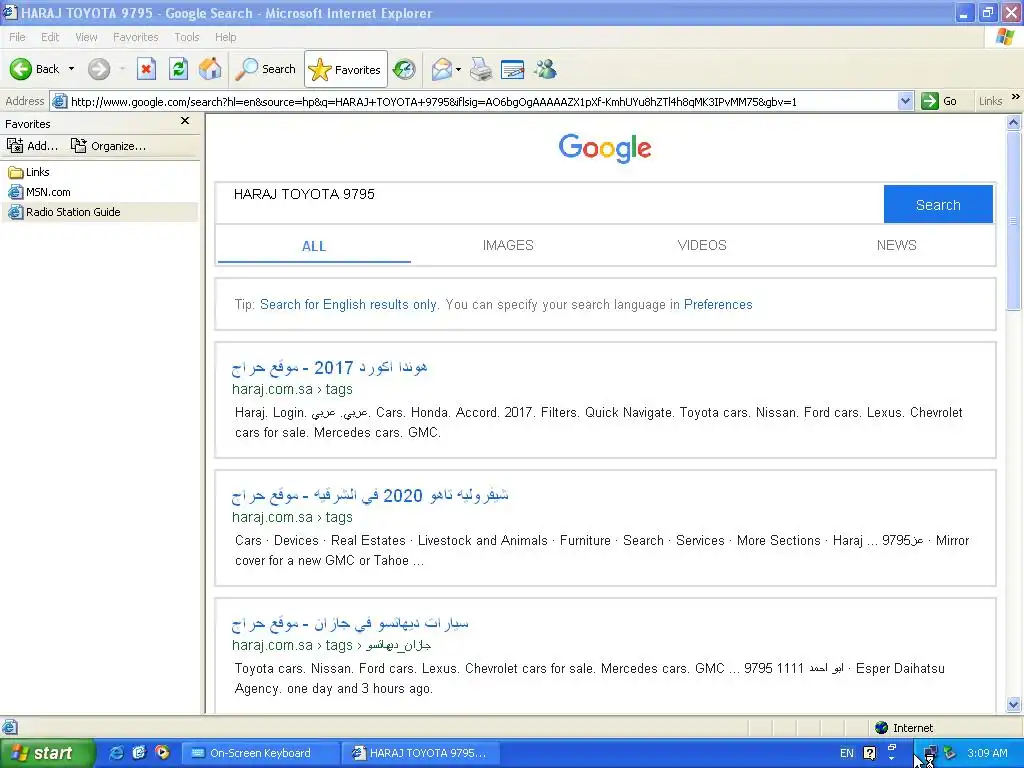The width and height of the screenshot is (1024, 768).
Task: Open the Favorites menu
Action: point(136,37)
